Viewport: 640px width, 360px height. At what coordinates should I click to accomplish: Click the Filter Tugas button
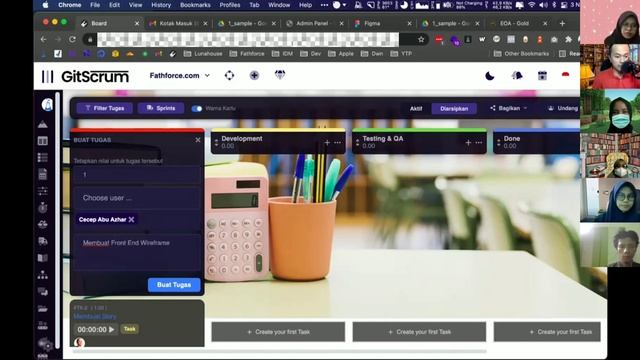pyautogui.click(x=104, y=108)
